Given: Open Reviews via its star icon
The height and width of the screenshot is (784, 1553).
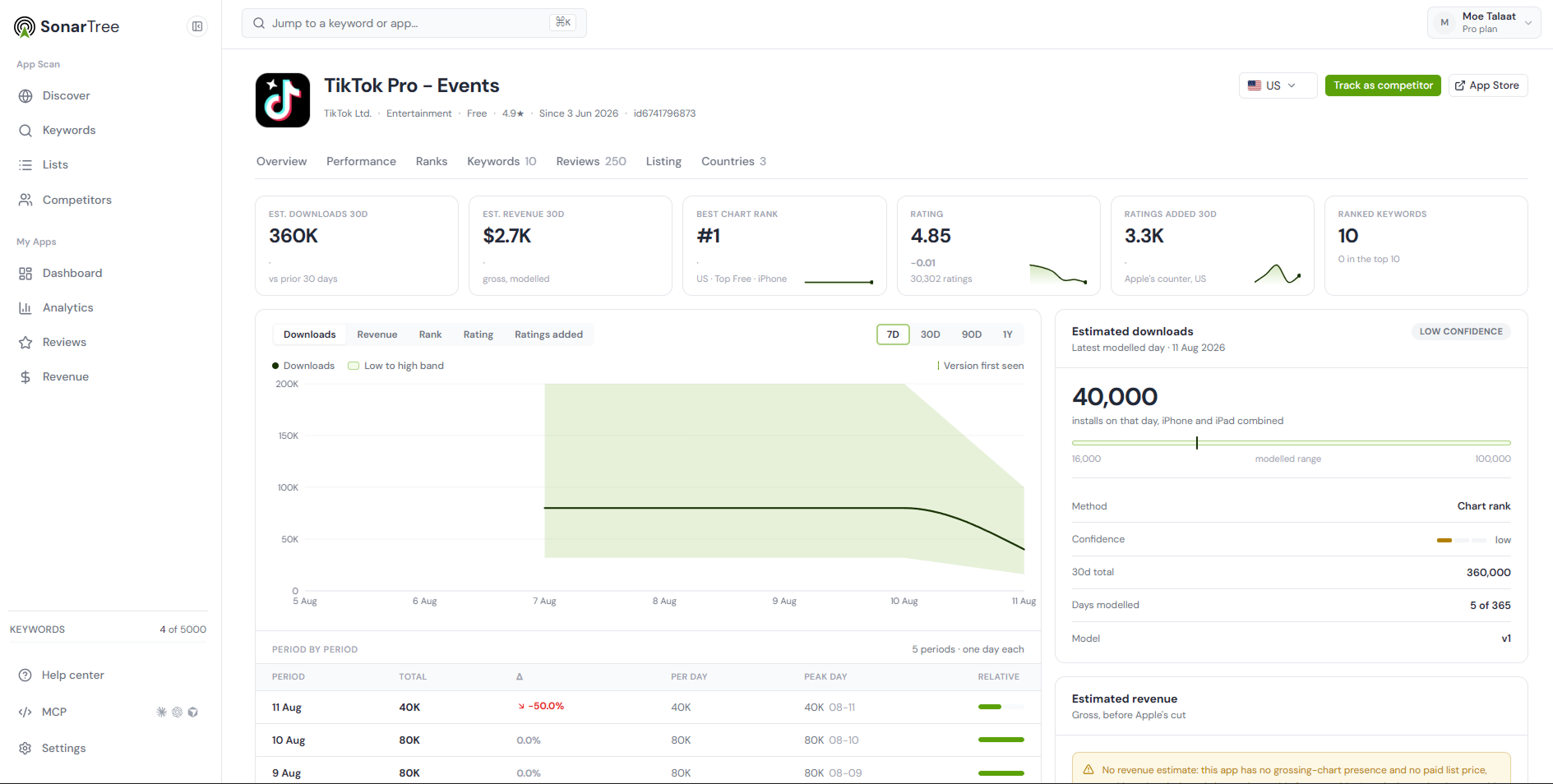Looking at the screenshot, I should (25, 343).
